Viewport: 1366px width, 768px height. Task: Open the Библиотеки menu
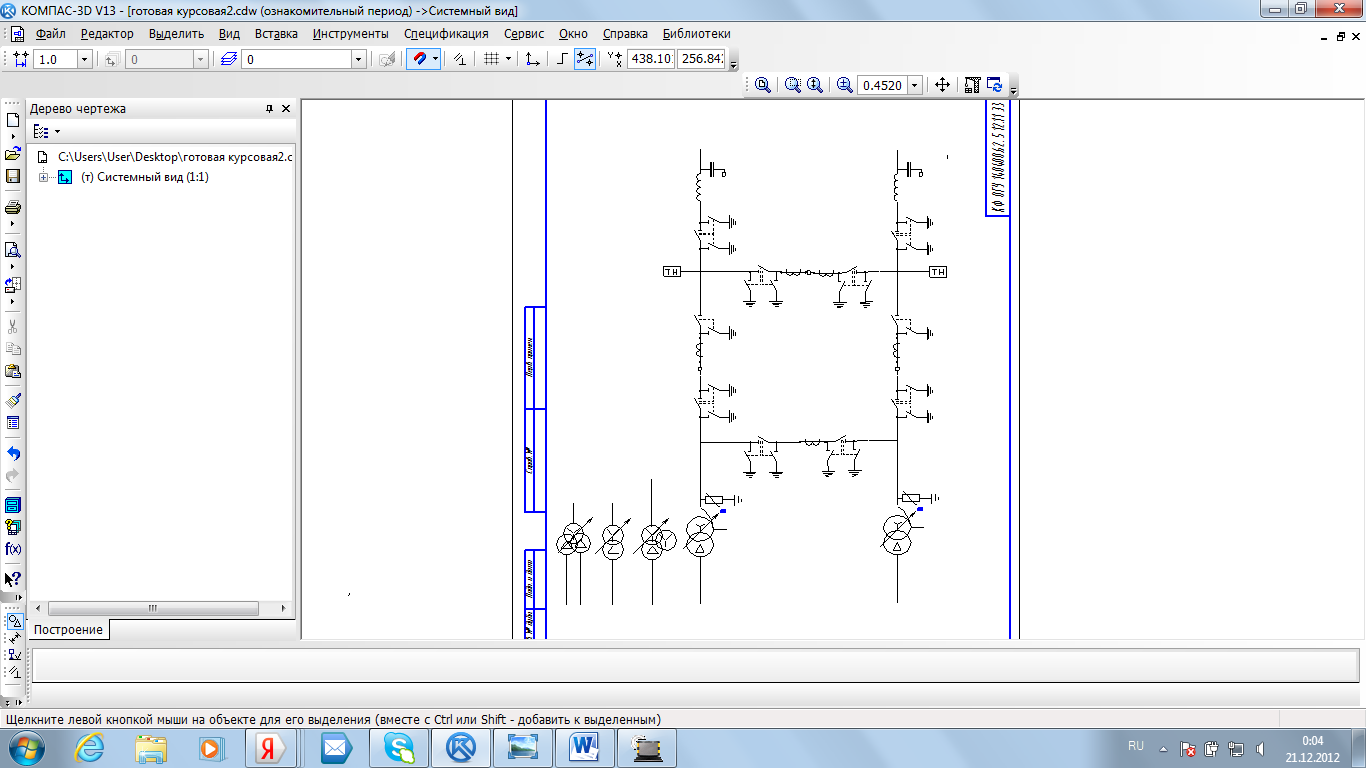(x=696, y=34)
